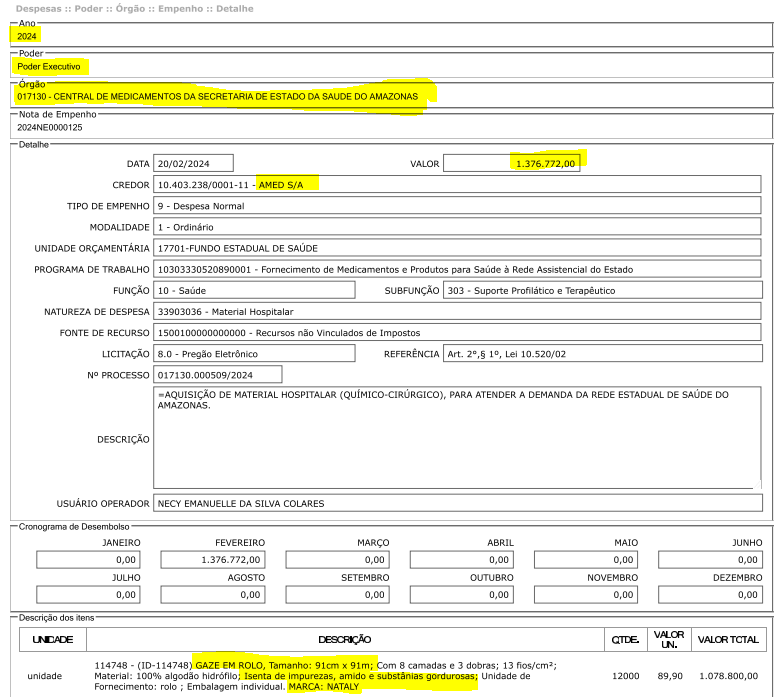Click the quantity cell 12000
The image size is (774, 697).
[x=625, y=676]
